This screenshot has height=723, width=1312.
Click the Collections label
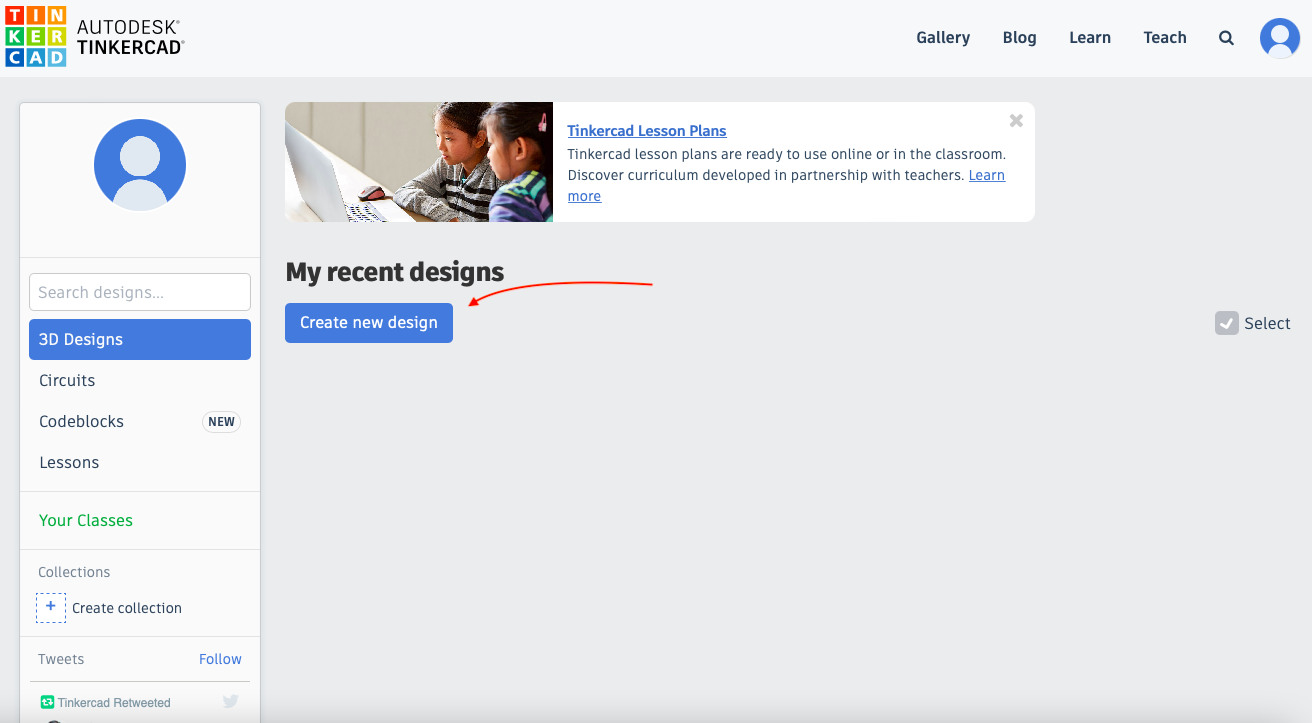[74, 572]
